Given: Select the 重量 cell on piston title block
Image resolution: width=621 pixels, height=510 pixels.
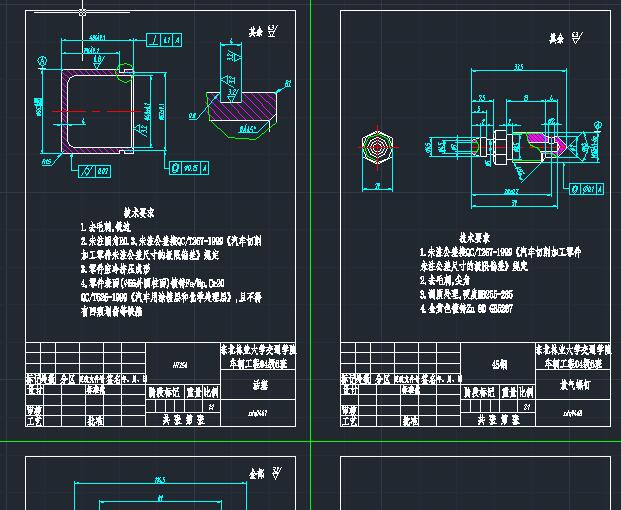Looking at the screenshot, I should (x=194, y=392).
